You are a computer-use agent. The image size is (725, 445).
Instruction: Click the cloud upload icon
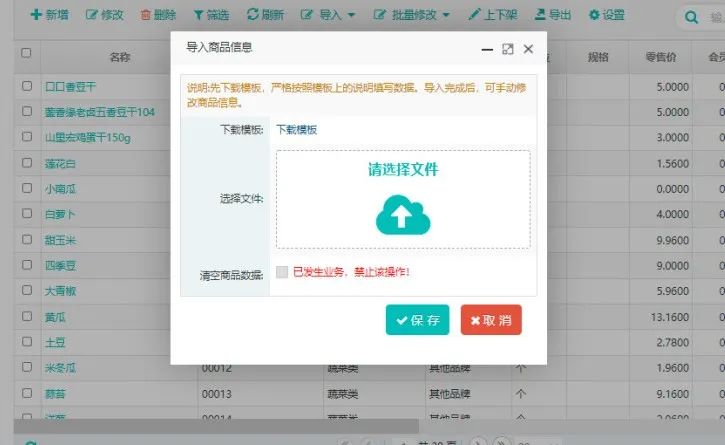click(x=402, y=215)
